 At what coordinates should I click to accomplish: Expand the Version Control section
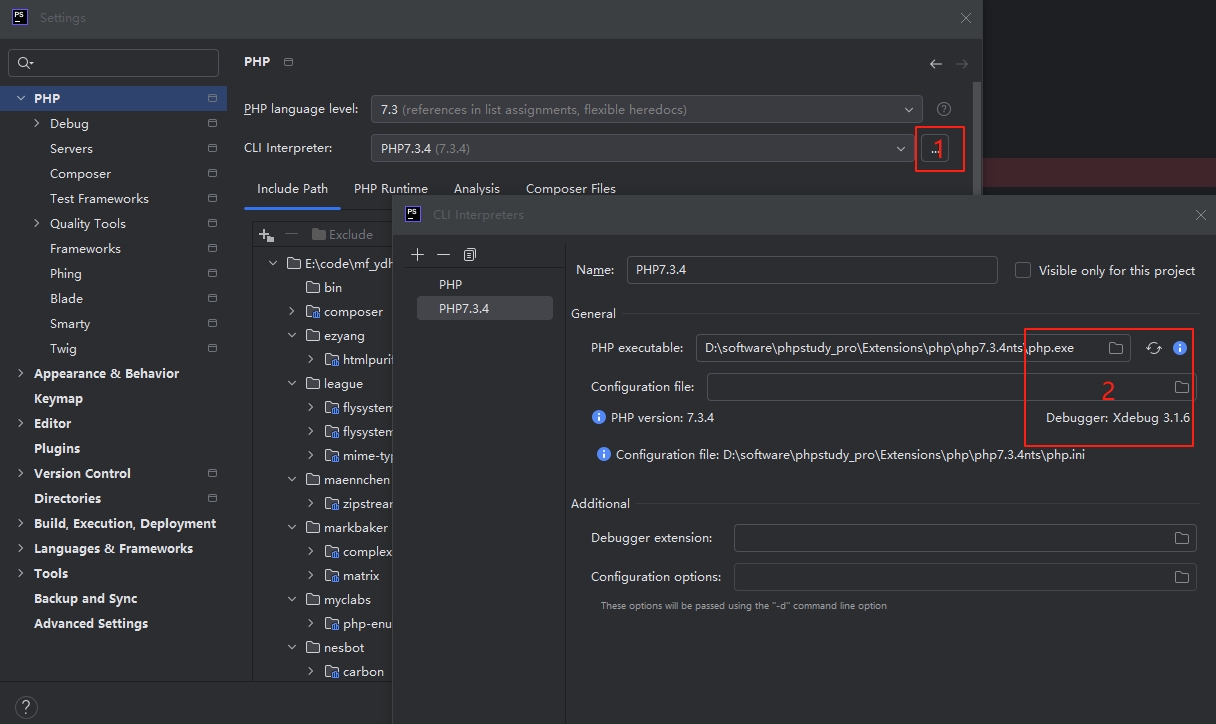[x=21, y=473]
